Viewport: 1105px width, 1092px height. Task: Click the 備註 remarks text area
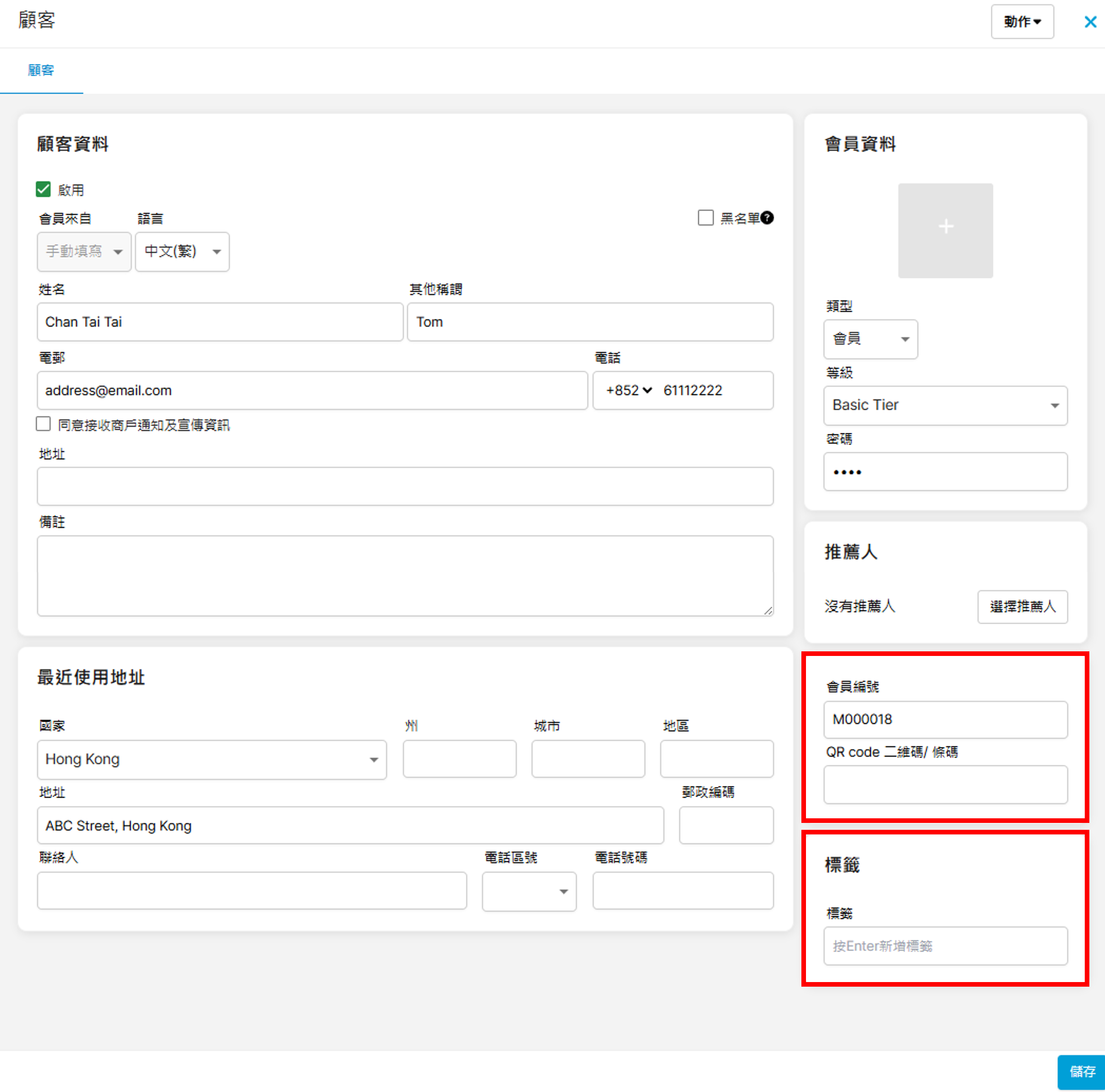(405, 575)
